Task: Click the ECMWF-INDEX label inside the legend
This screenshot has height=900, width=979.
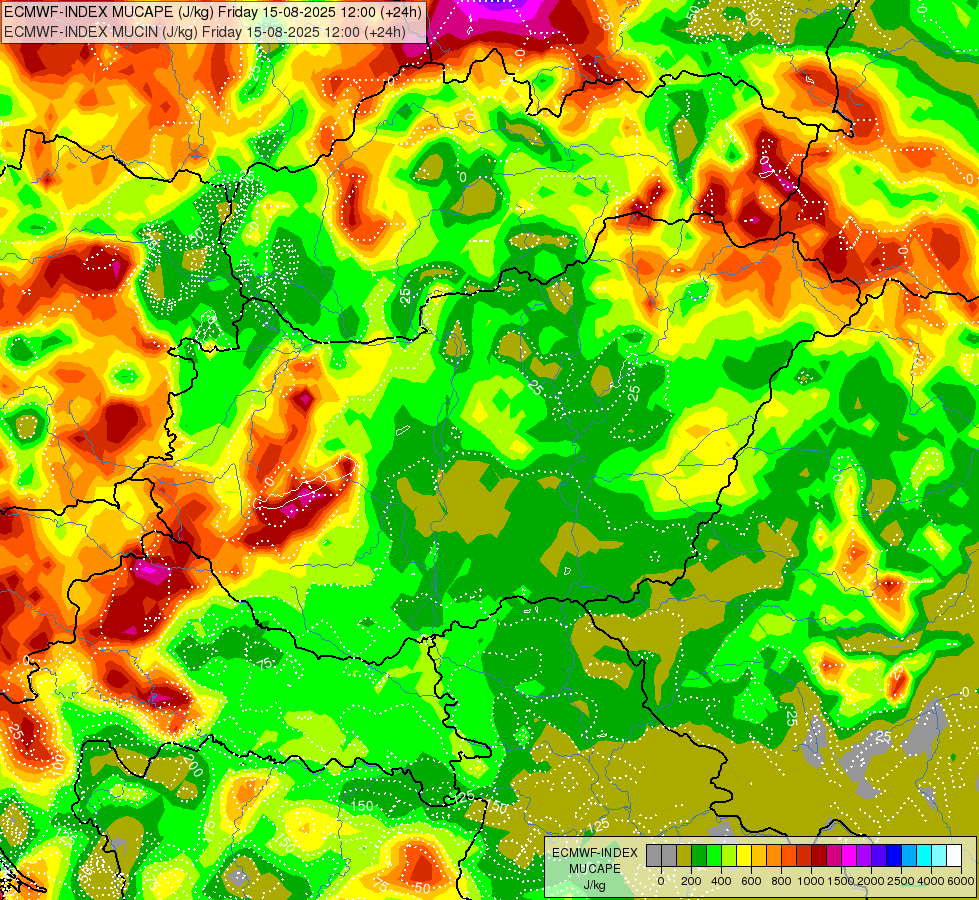Action: point(595,853)
